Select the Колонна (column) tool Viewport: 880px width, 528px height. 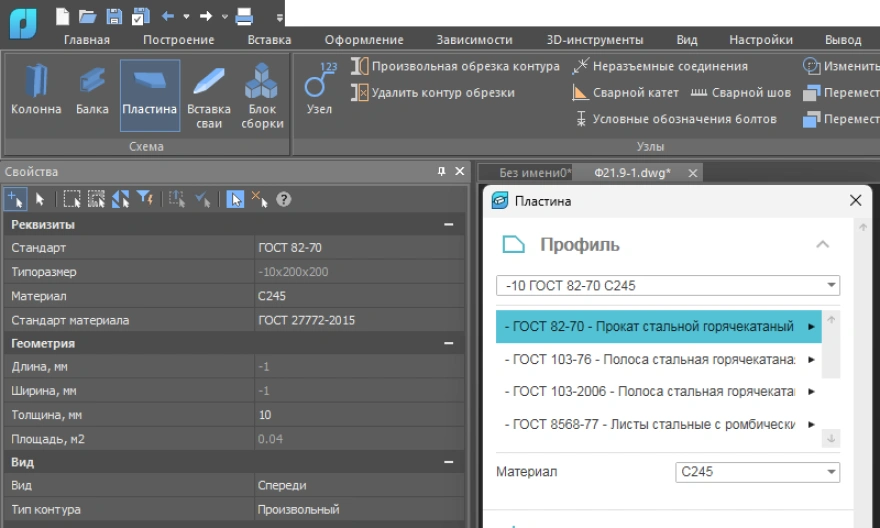tap(36, 92)
